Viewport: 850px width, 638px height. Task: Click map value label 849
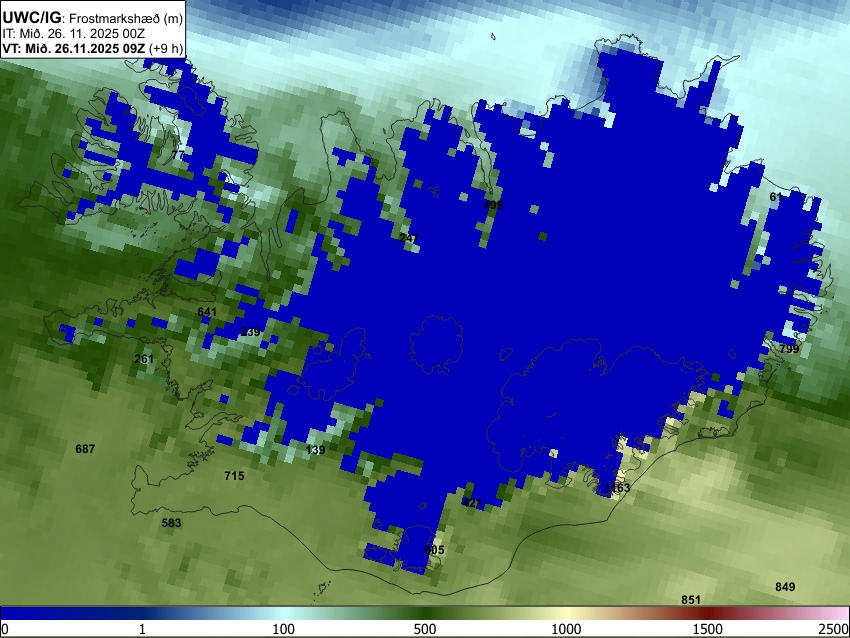pos(785,587)
